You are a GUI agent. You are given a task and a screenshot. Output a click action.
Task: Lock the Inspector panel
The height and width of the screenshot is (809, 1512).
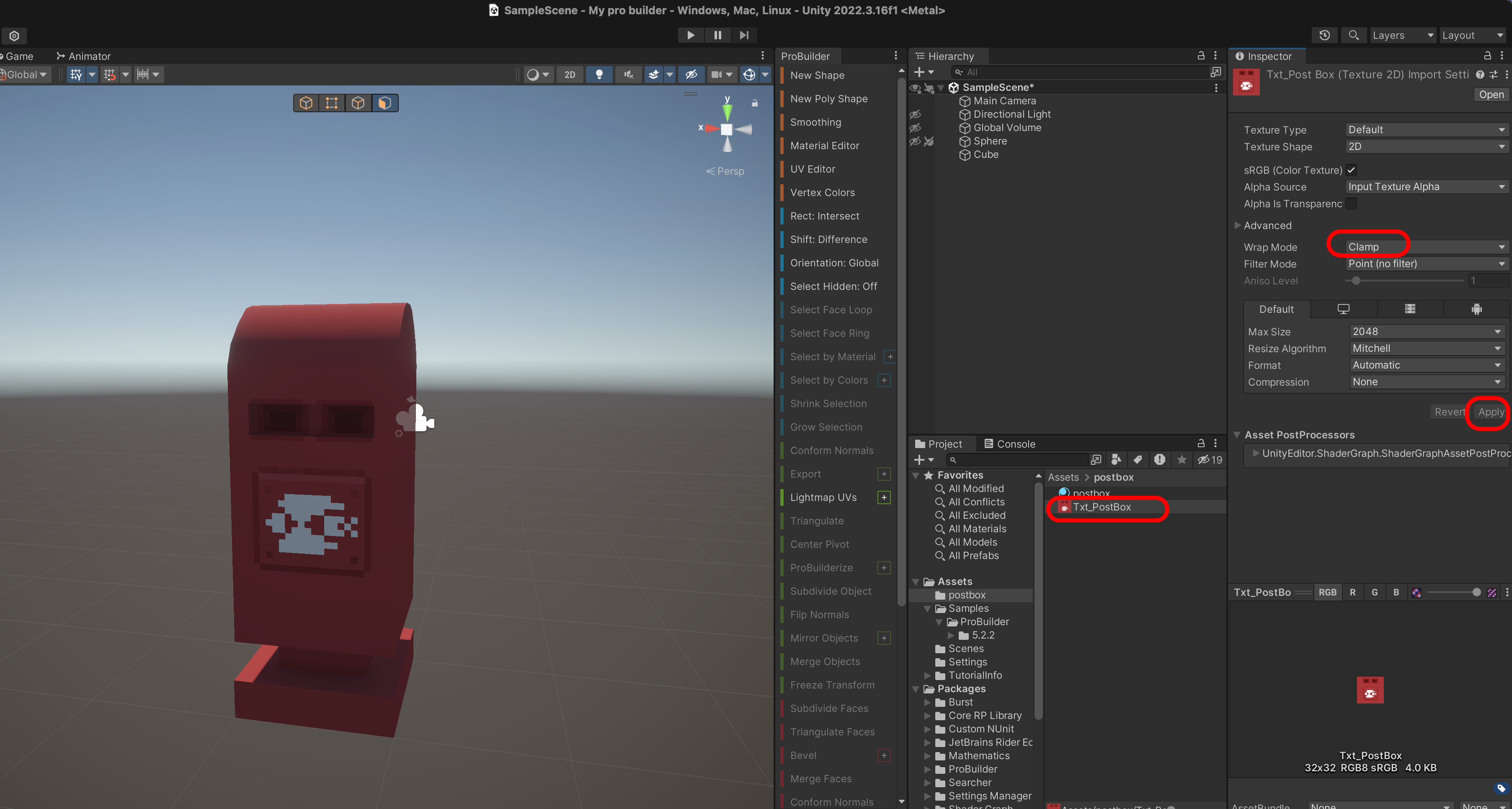pyautogui.click(x=1487, y=56)
